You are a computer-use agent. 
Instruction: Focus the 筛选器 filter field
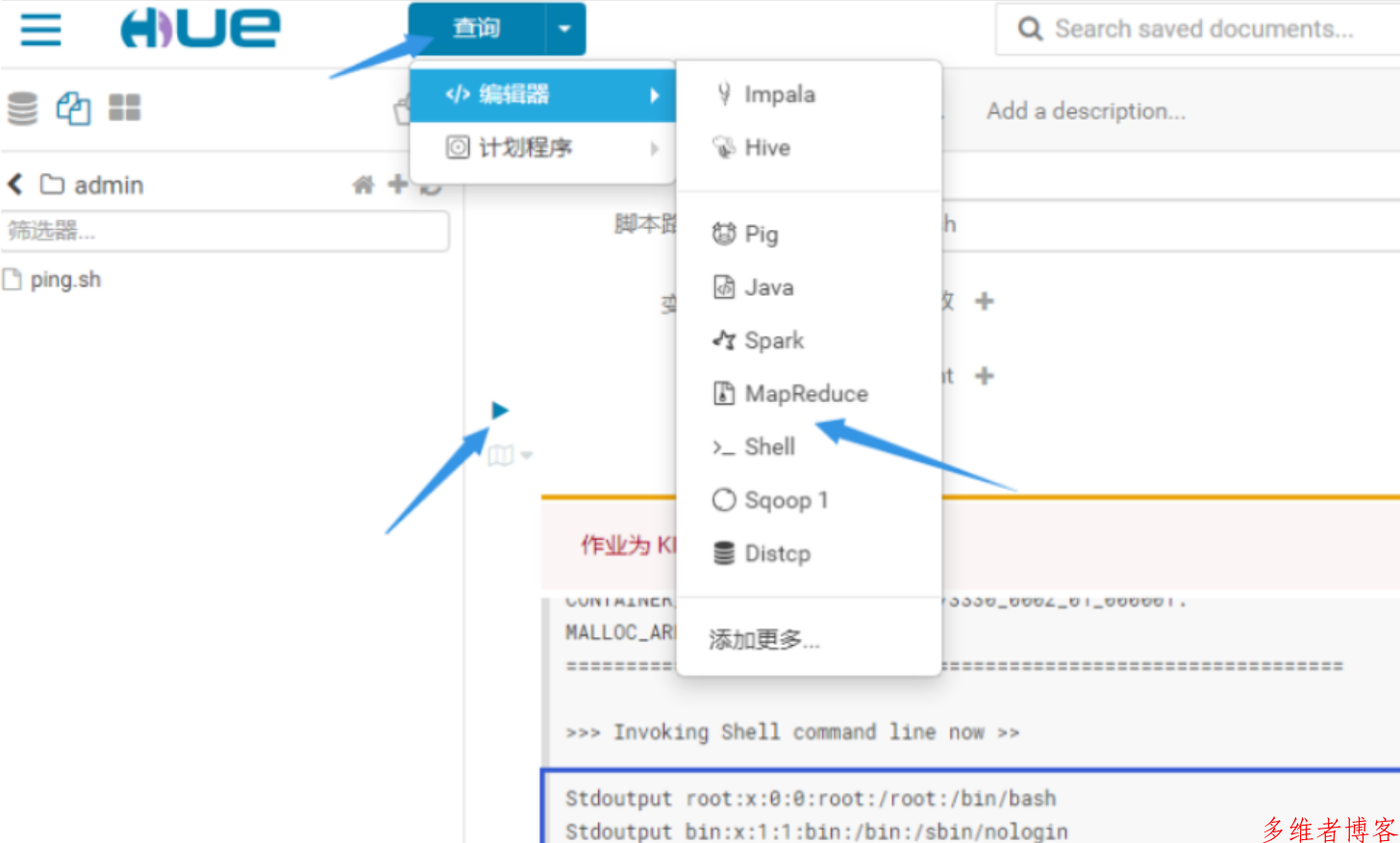225,231
